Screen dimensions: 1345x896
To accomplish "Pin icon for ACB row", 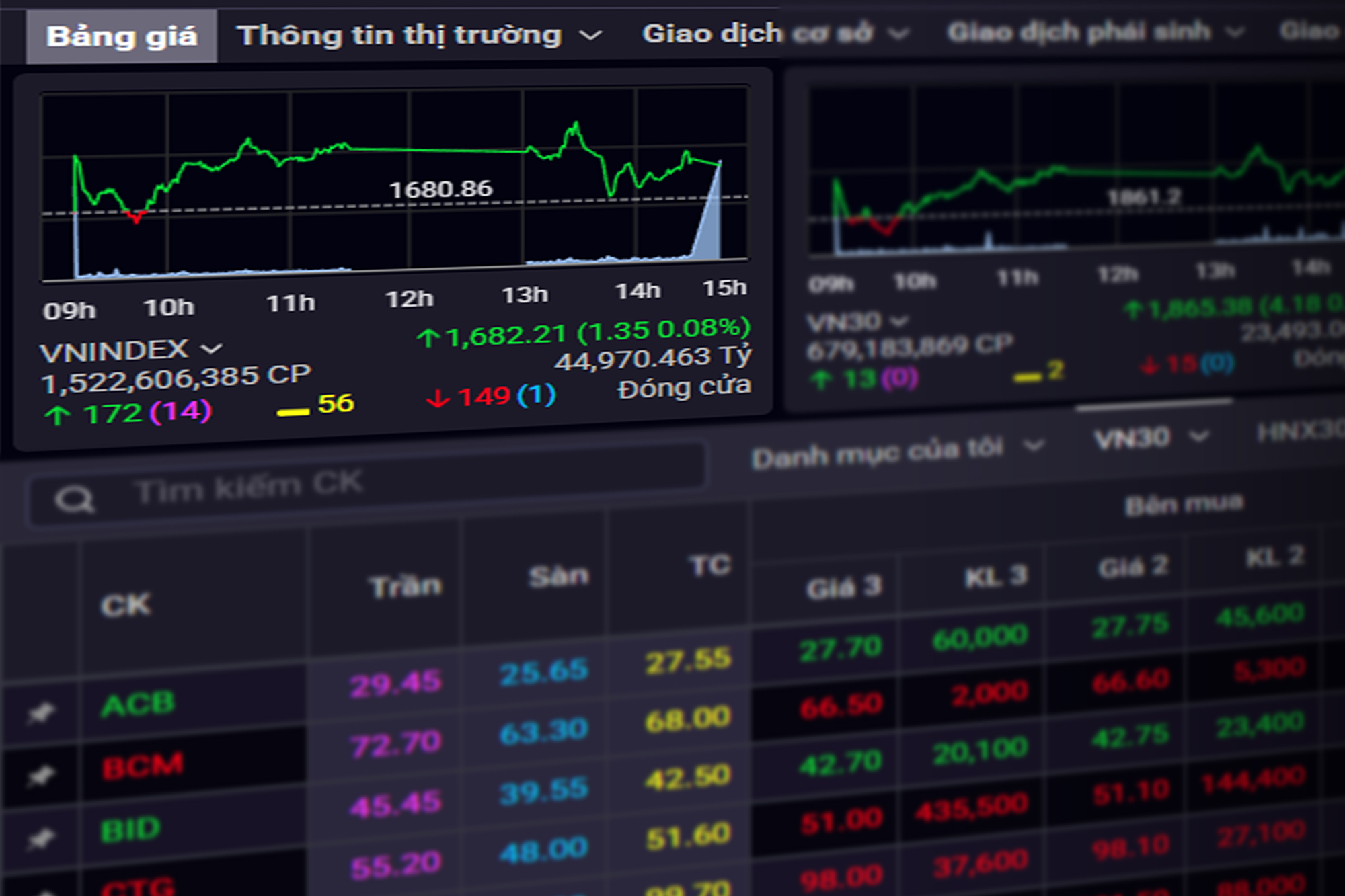I will [42, 712].
